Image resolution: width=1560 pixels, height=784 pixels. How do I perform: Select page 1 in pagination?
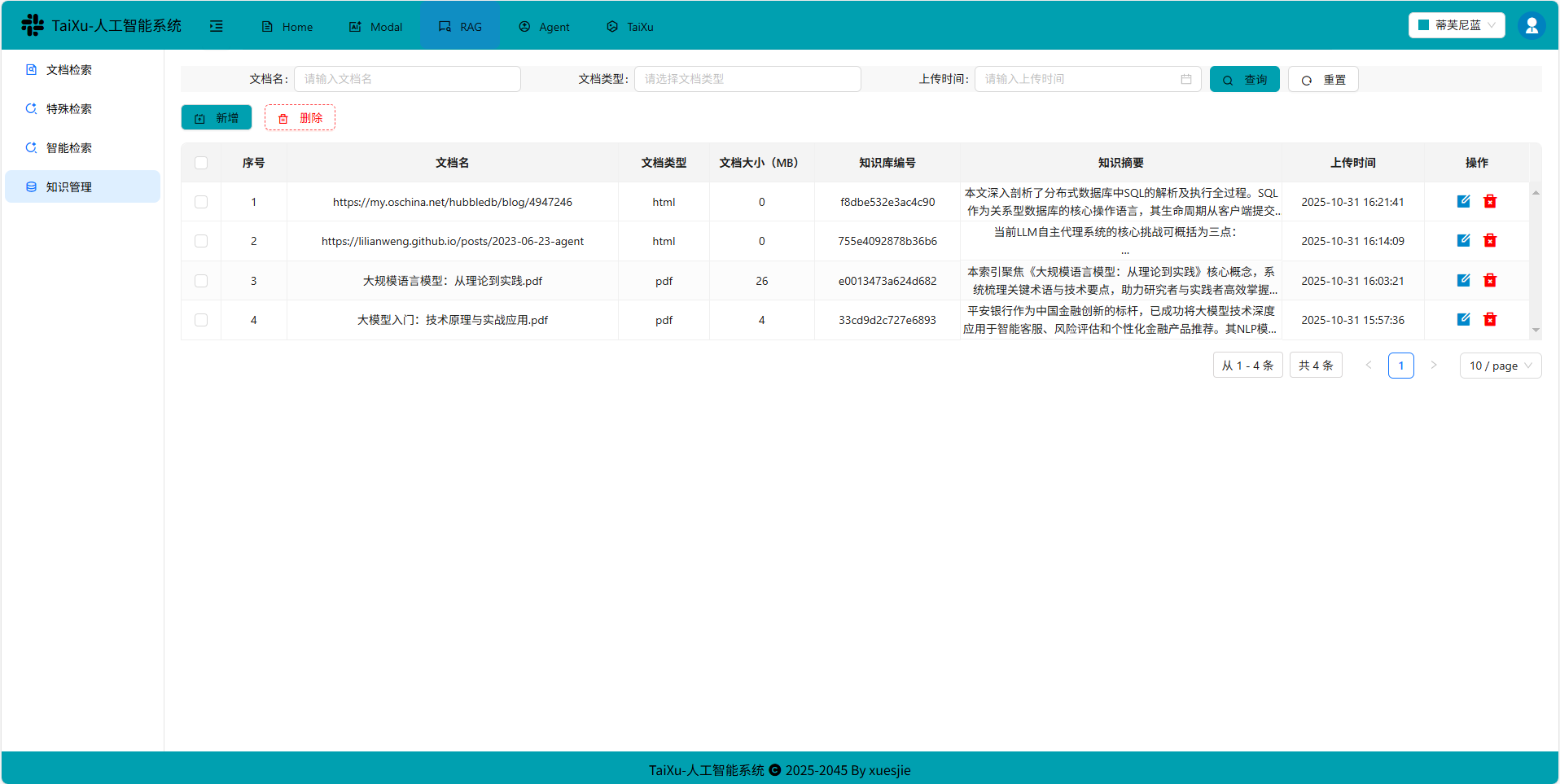pyautogui.click(x=1401, y=366)
